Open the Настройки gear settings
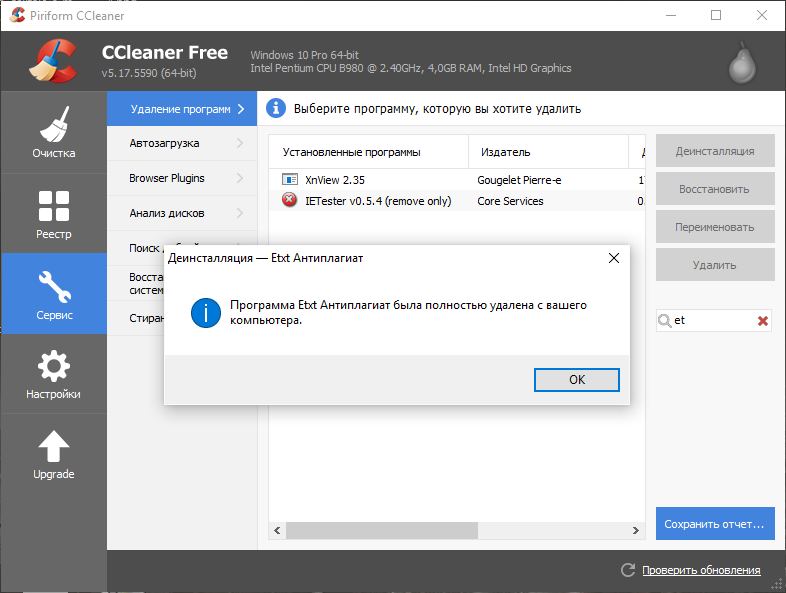The height and width of the screenshot is (593, 786). click(x=54, y=374)
